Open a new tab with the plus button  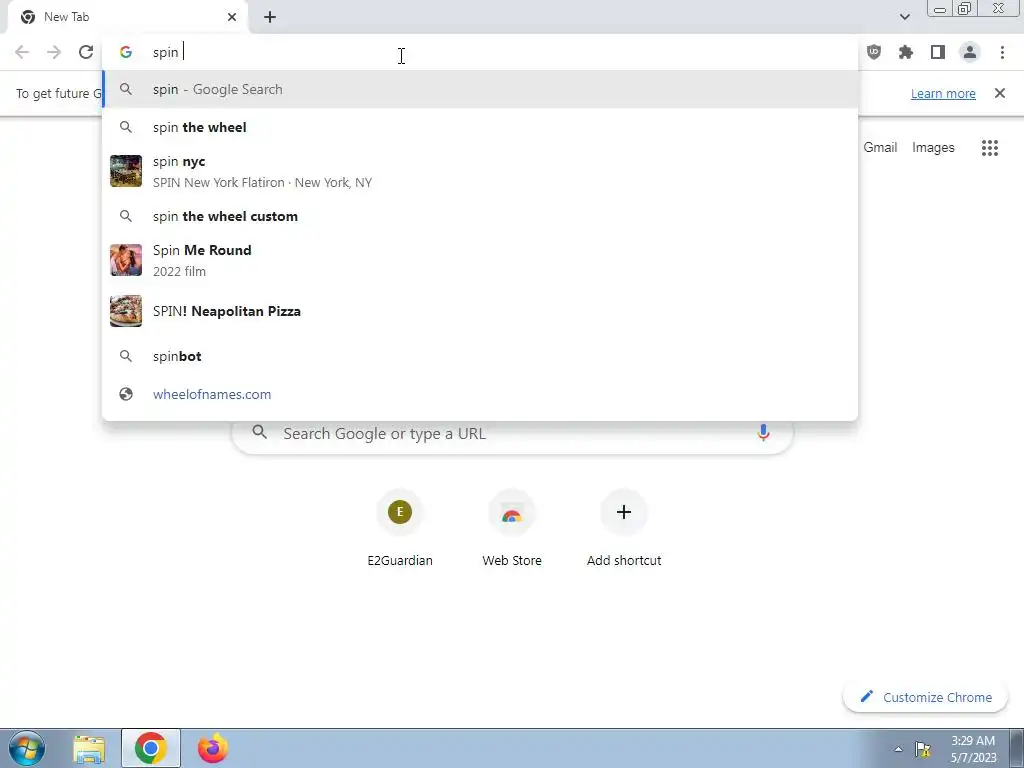point(270,17)
